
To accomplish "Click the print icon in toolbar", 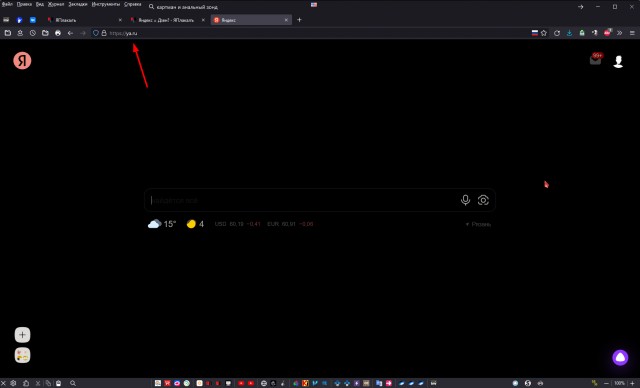I will click(x=58, y=33).
